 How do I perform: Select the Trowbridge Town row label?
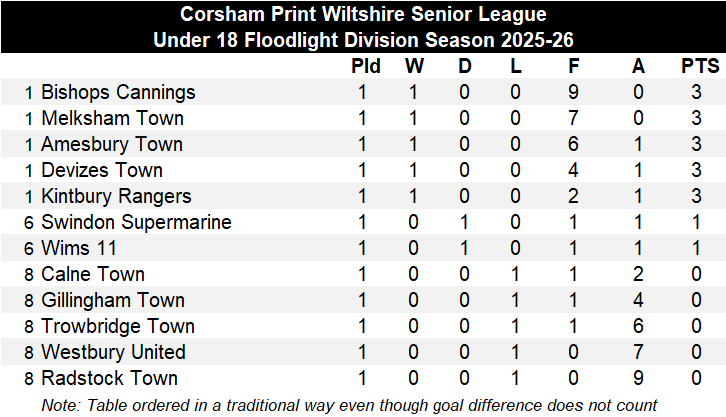118,327
